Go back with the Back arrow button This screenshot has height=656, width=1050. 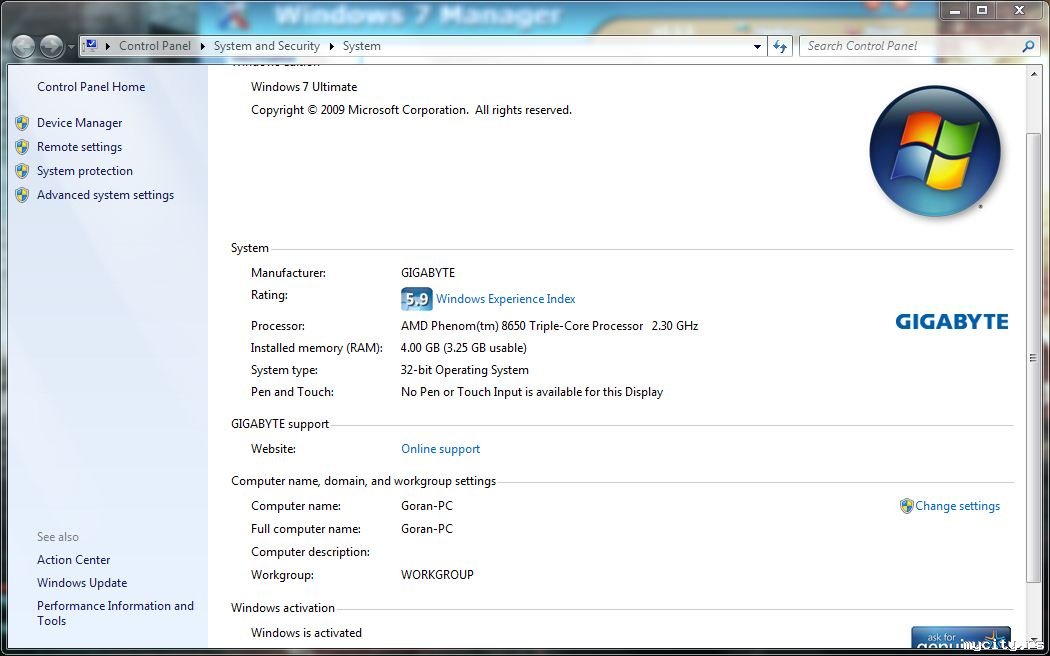(23, 46)
